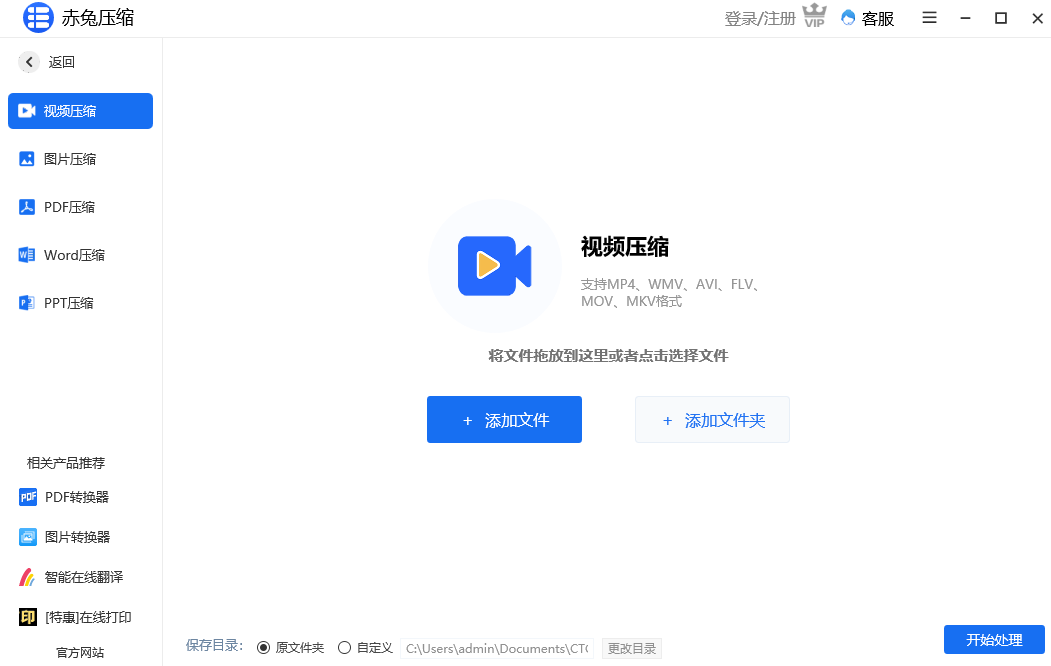Click the VIP crown icon
Image resolution: width=1051 pixels, height=666 pixels.
tap(814, 15)
